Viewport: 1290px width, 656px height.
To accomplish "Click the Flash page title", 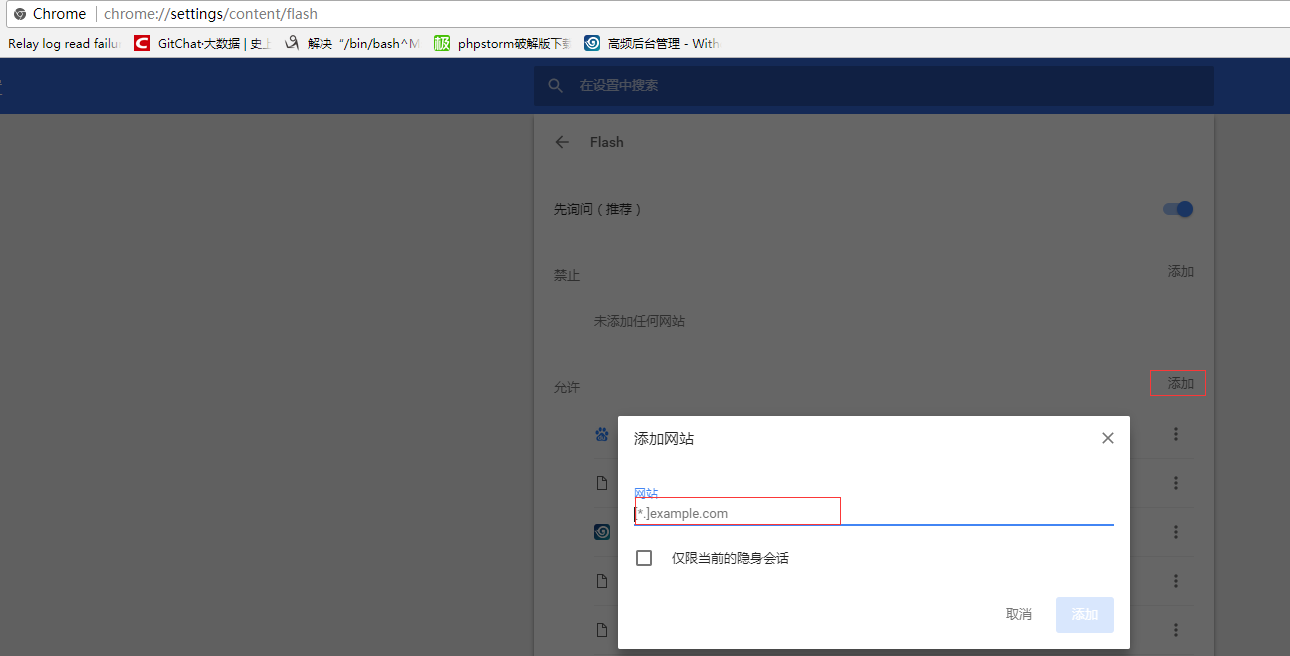I will coord(607,142).
